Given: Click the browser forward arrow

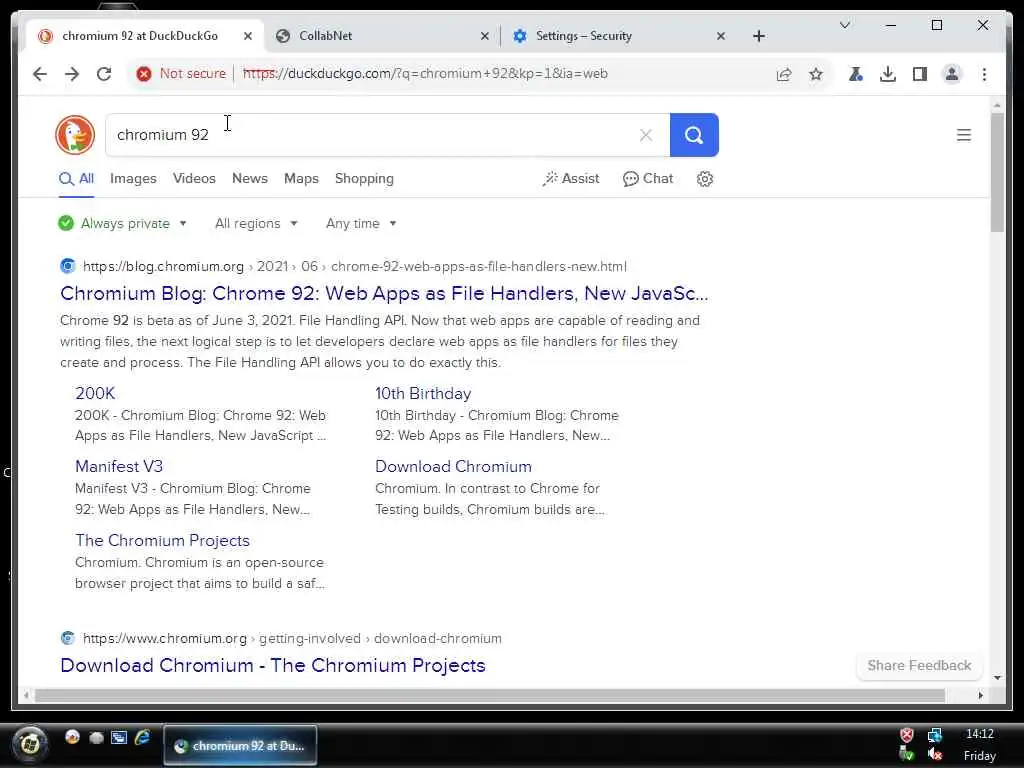Looking at the screenshot, I should pos(72,74).
